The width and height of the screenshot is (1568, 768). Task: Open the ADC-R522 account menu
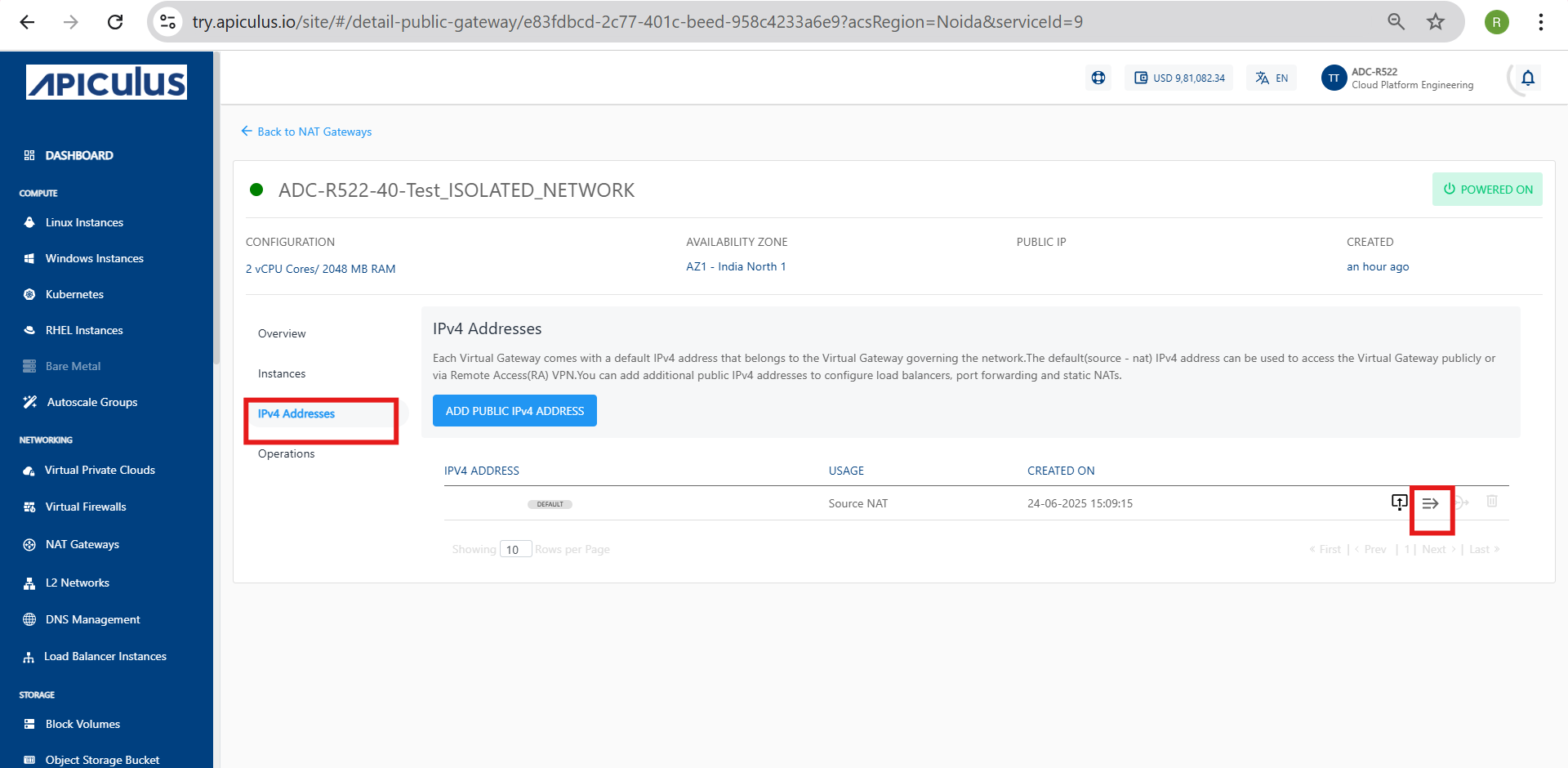pos(1412,78)
